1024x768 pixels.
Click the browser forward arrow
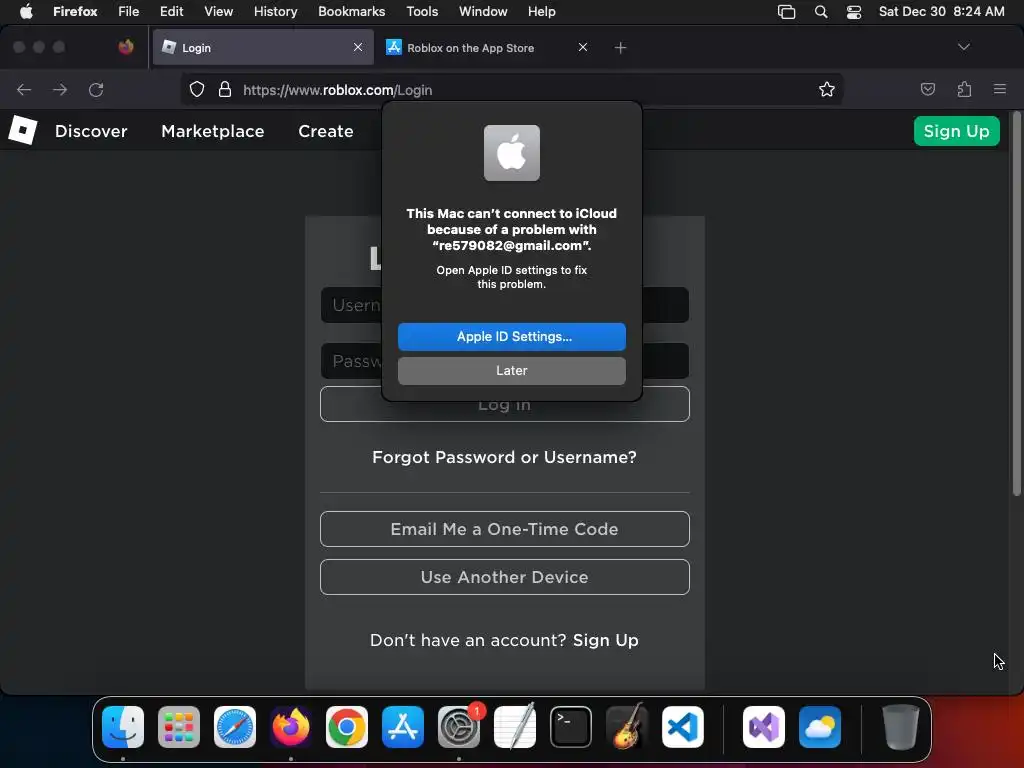point(60,89)
